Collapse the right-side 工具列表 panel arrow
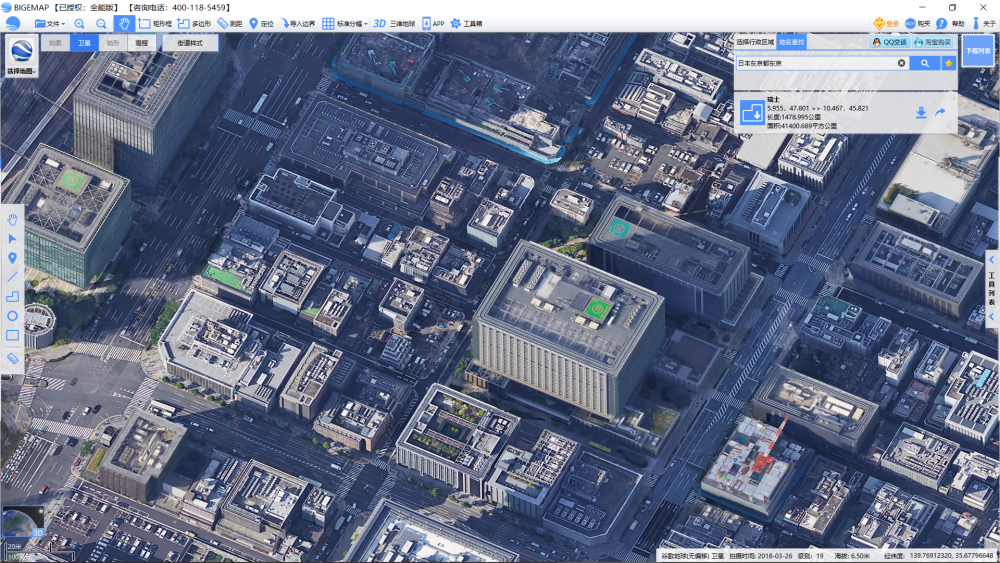This screenshot has height=563, width=1000. (991, 260)
